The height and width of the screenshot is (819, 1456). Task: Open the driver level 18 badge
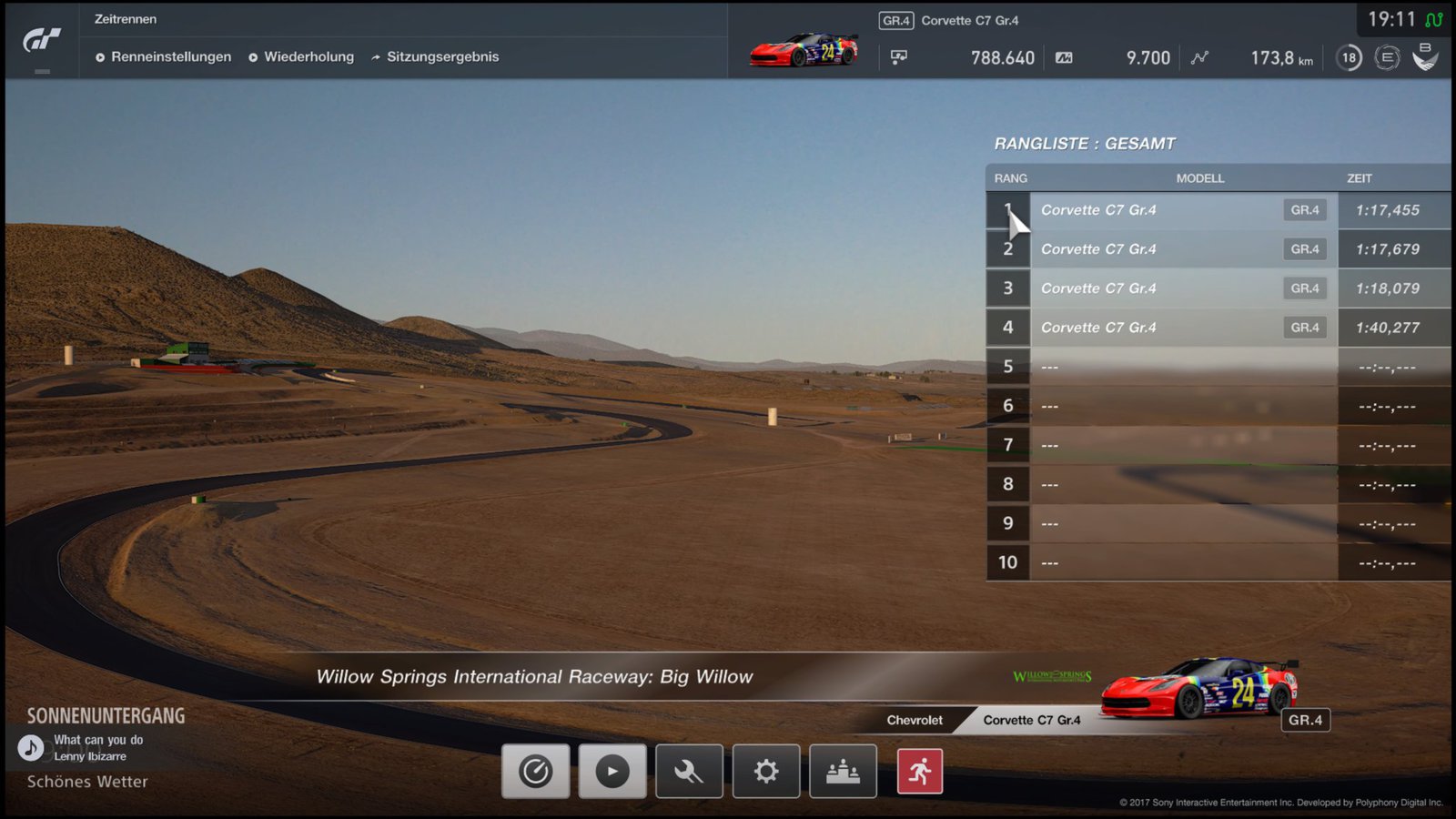(1349, 57)
